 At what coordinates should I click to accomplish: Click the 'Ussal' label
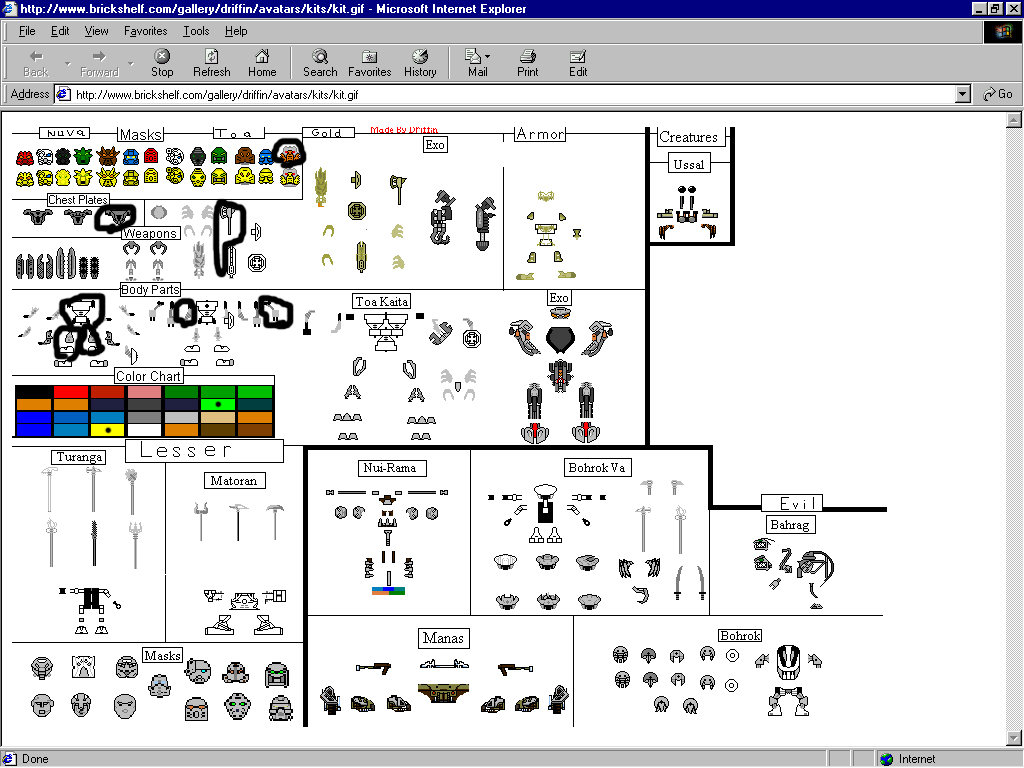[x=689, y=164]
